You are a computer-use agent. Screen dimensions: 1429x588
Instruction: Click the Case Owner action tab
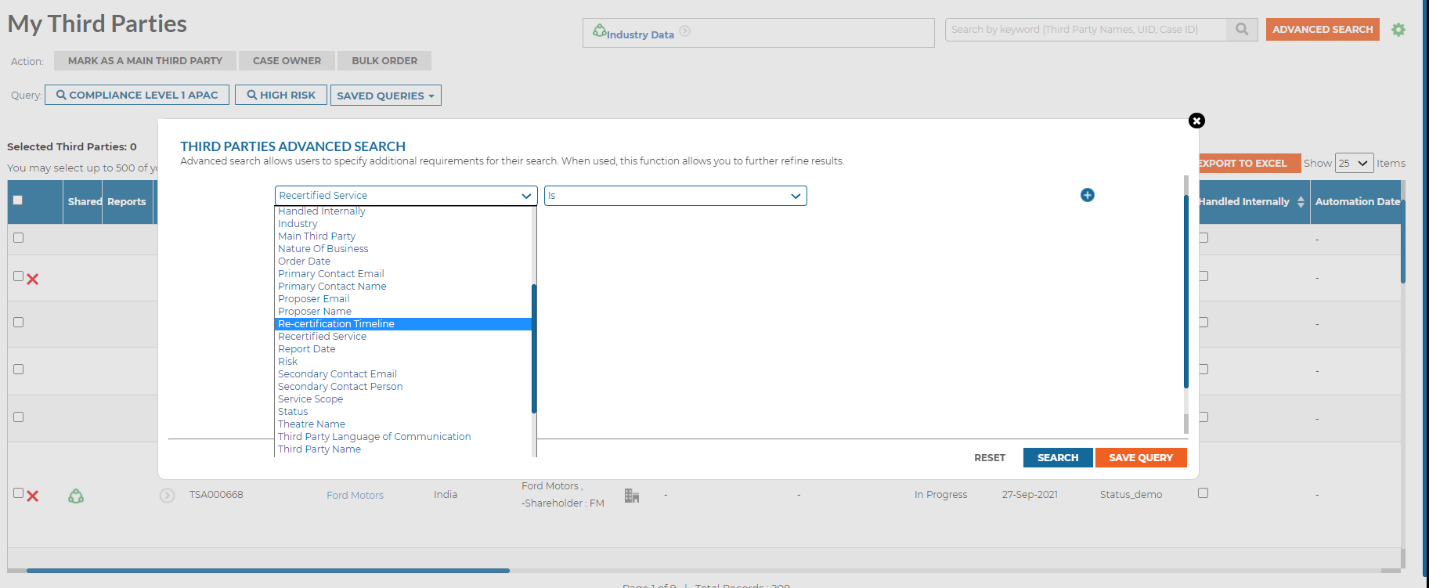pos(287,60)
